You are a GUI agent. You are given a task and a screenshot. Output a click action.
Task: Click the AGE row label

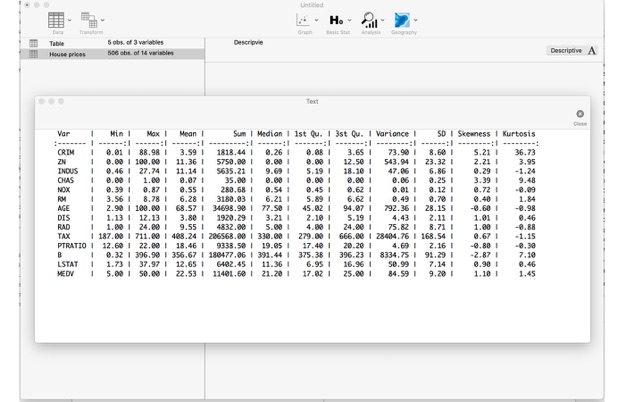pyautogui.click(x=64, y=208)
